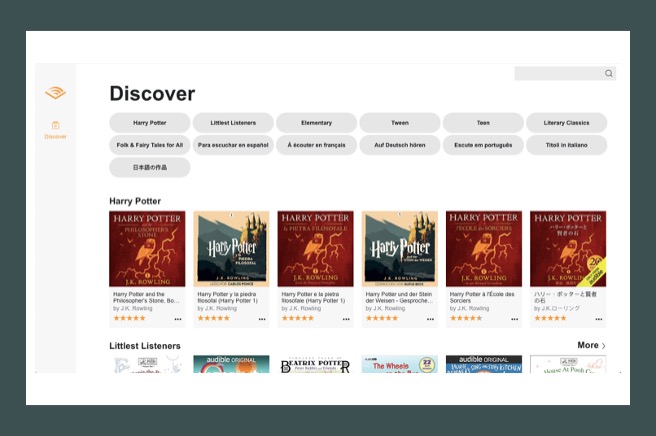
Task: Open options menu for l'École des Sorciers audiobook
Action: pyautogui.click(x=515, y=319)
